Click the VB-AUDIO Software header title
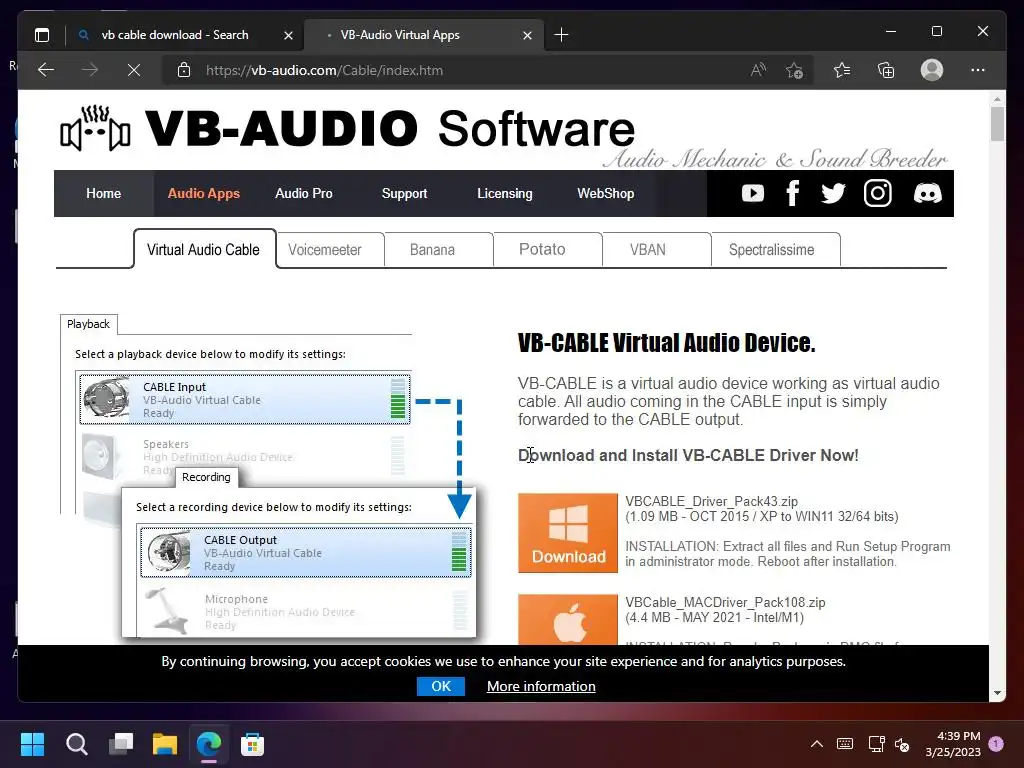The image size is (1024, 768). (390, 128)
